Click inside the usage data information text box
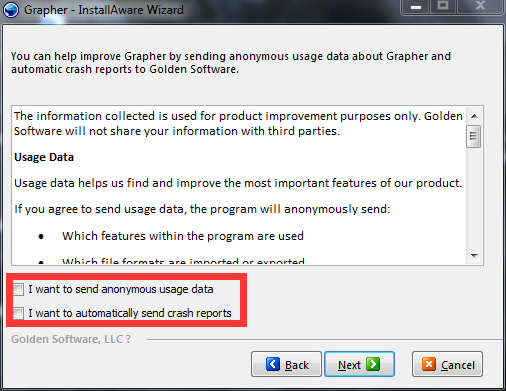The height and width of the screenshot is (391, 506). pos(239,185)
